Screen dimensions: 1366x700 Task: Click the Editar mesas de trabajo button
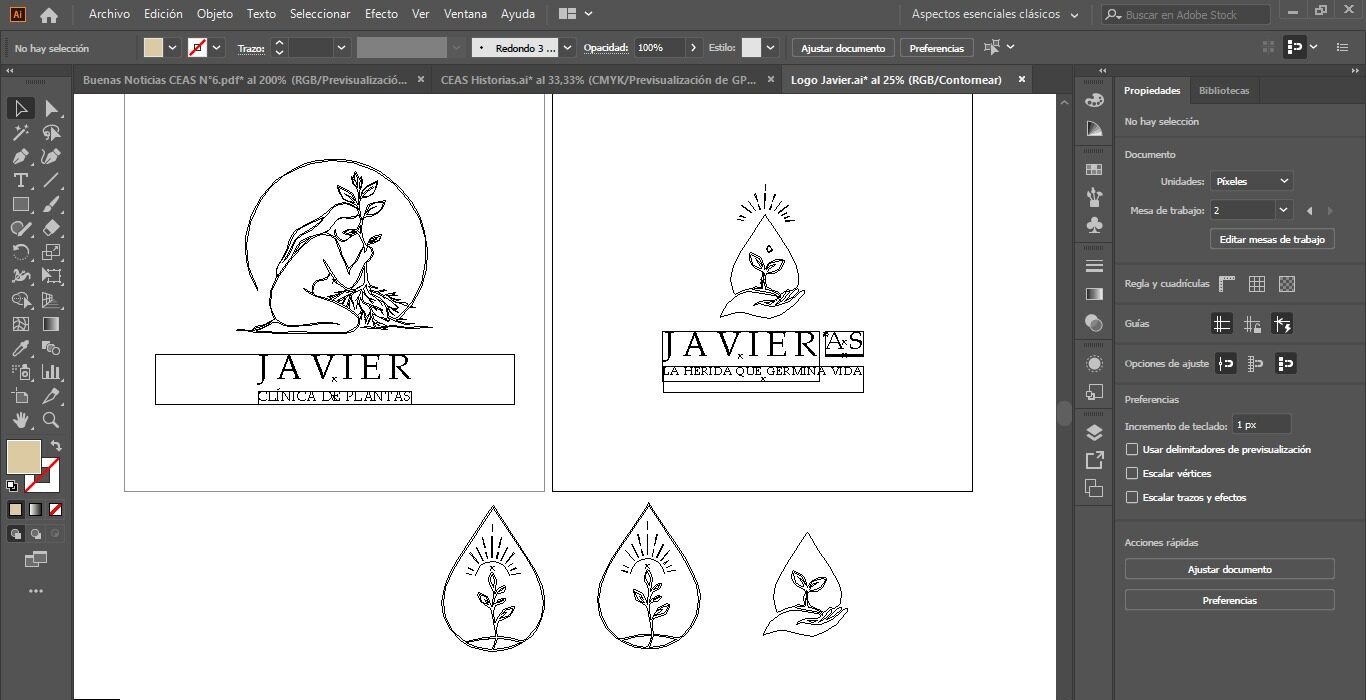tap(1272, 240)
